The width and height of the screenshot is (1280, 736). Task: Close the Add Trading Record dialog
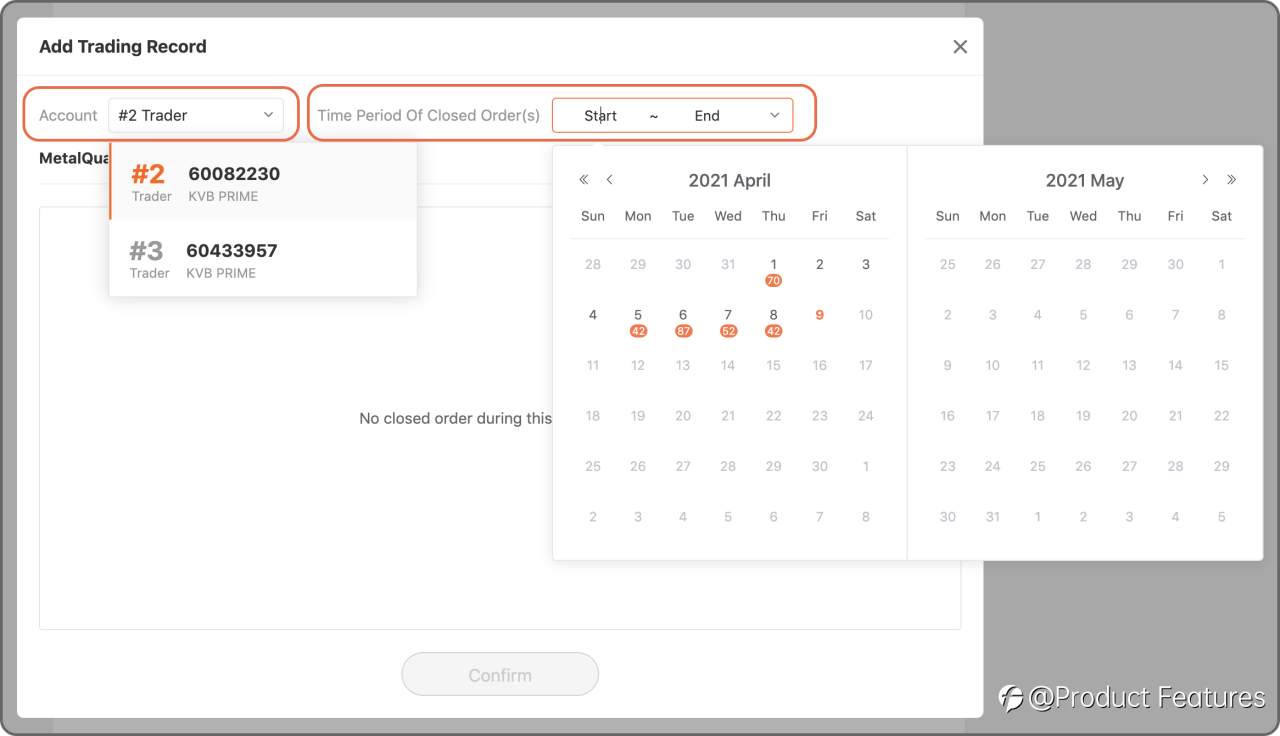960,46
